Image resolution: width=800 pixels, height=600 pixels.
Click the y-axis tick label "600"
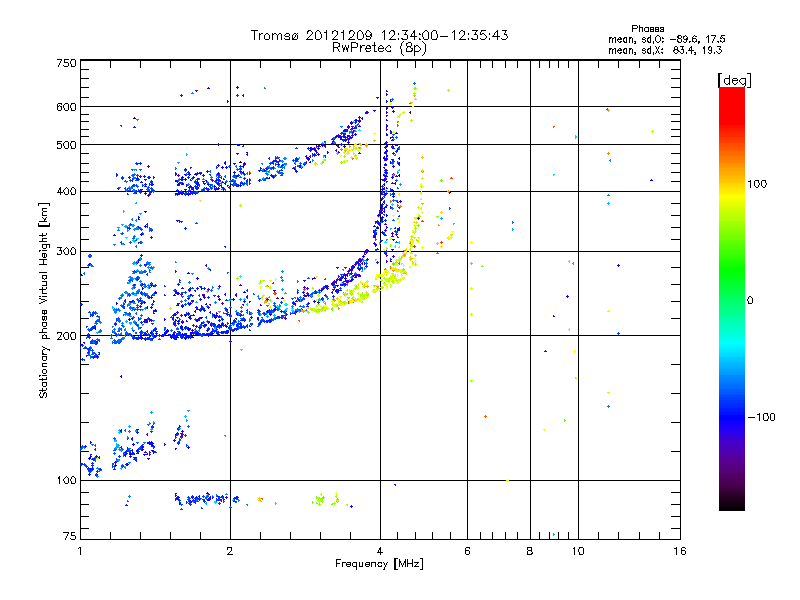coord(66,107)
